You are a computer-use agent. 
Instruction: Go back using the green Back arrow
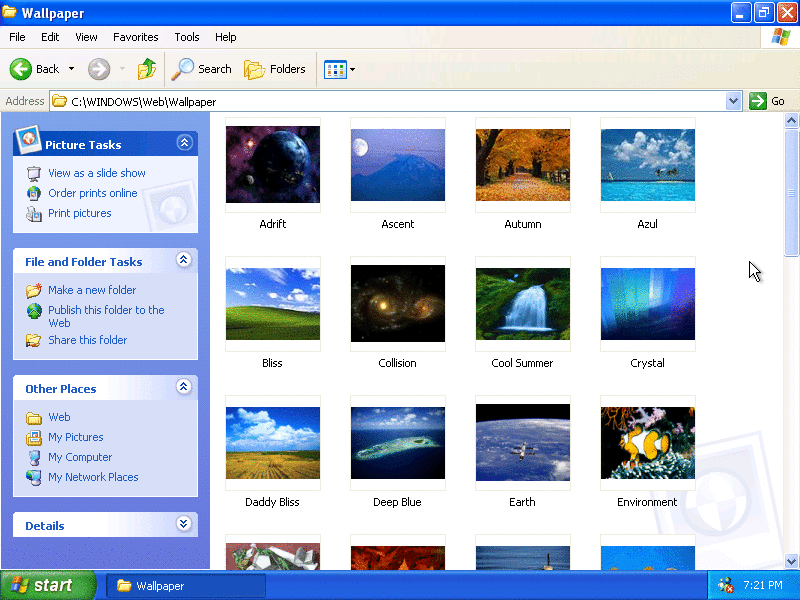tap(21, 69)
